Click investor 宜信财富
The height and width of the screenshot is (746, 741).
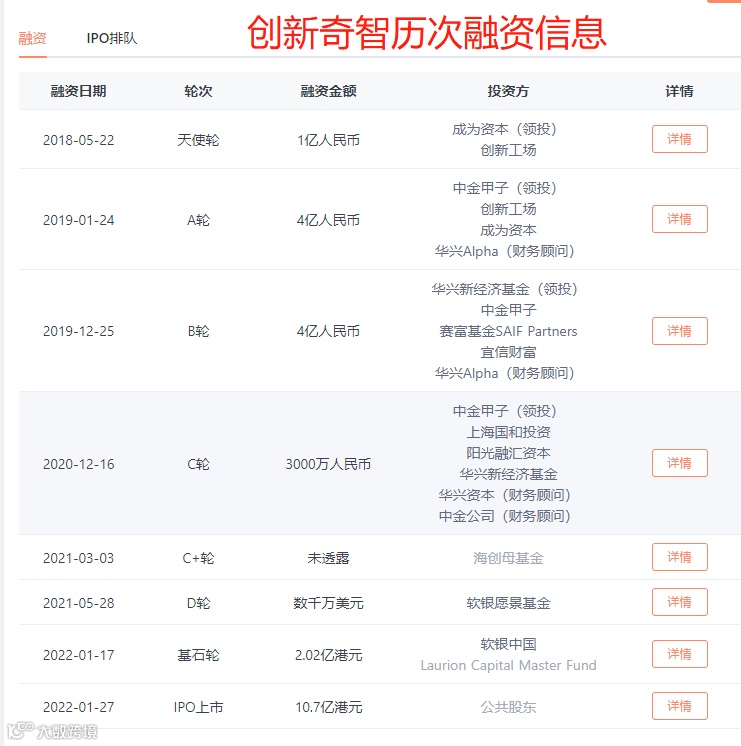pyautogui.click(x=508, y=353)
